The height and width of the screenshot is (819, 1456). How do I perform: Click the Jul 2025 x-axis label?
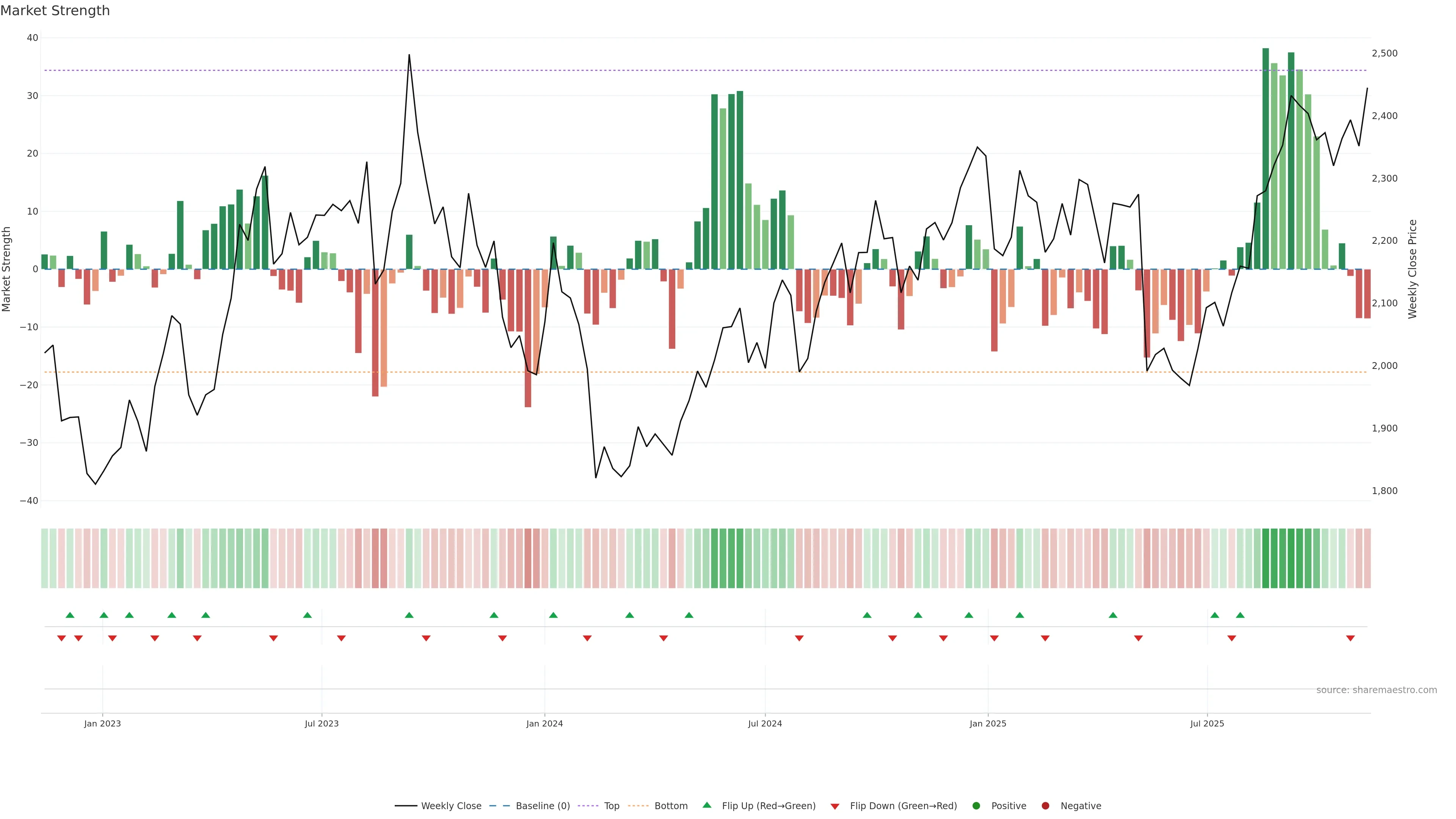[x=1207, y=723]
